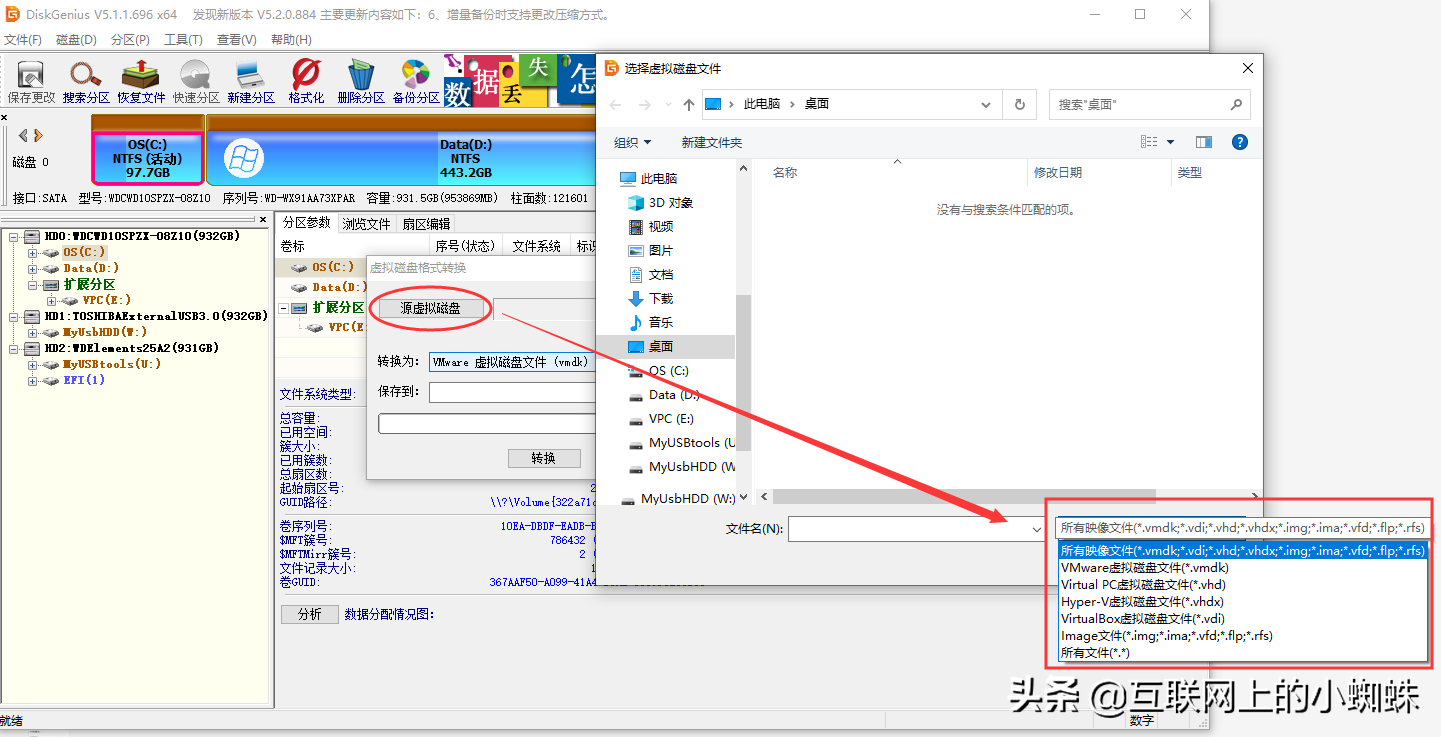Open the 工具(T) menu
The image size is (1441, 737).
tap(183, 40)
